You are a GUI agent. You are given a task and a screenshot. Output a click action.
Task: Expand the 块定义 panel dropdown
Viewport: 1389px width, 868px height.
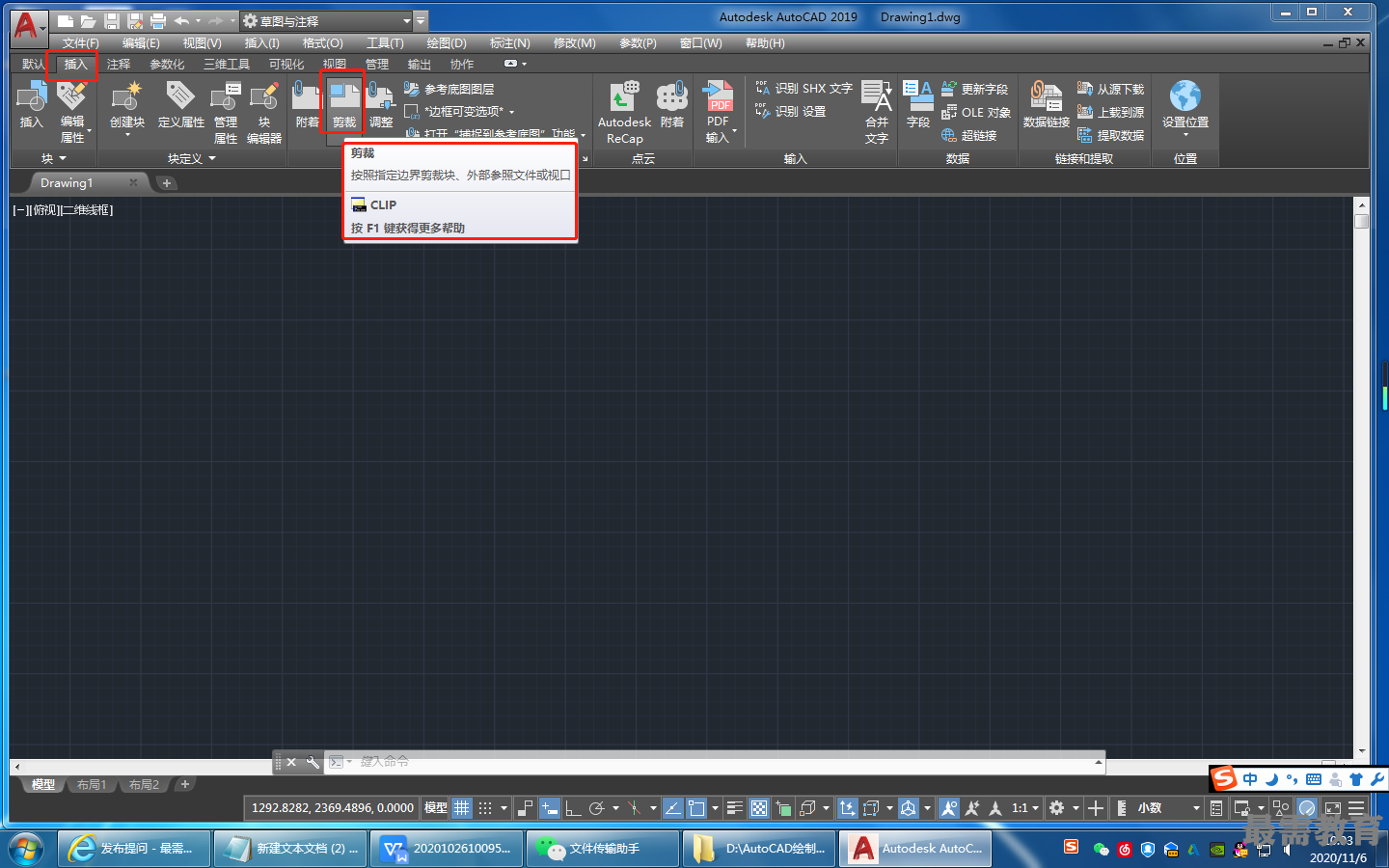point(192,158)
